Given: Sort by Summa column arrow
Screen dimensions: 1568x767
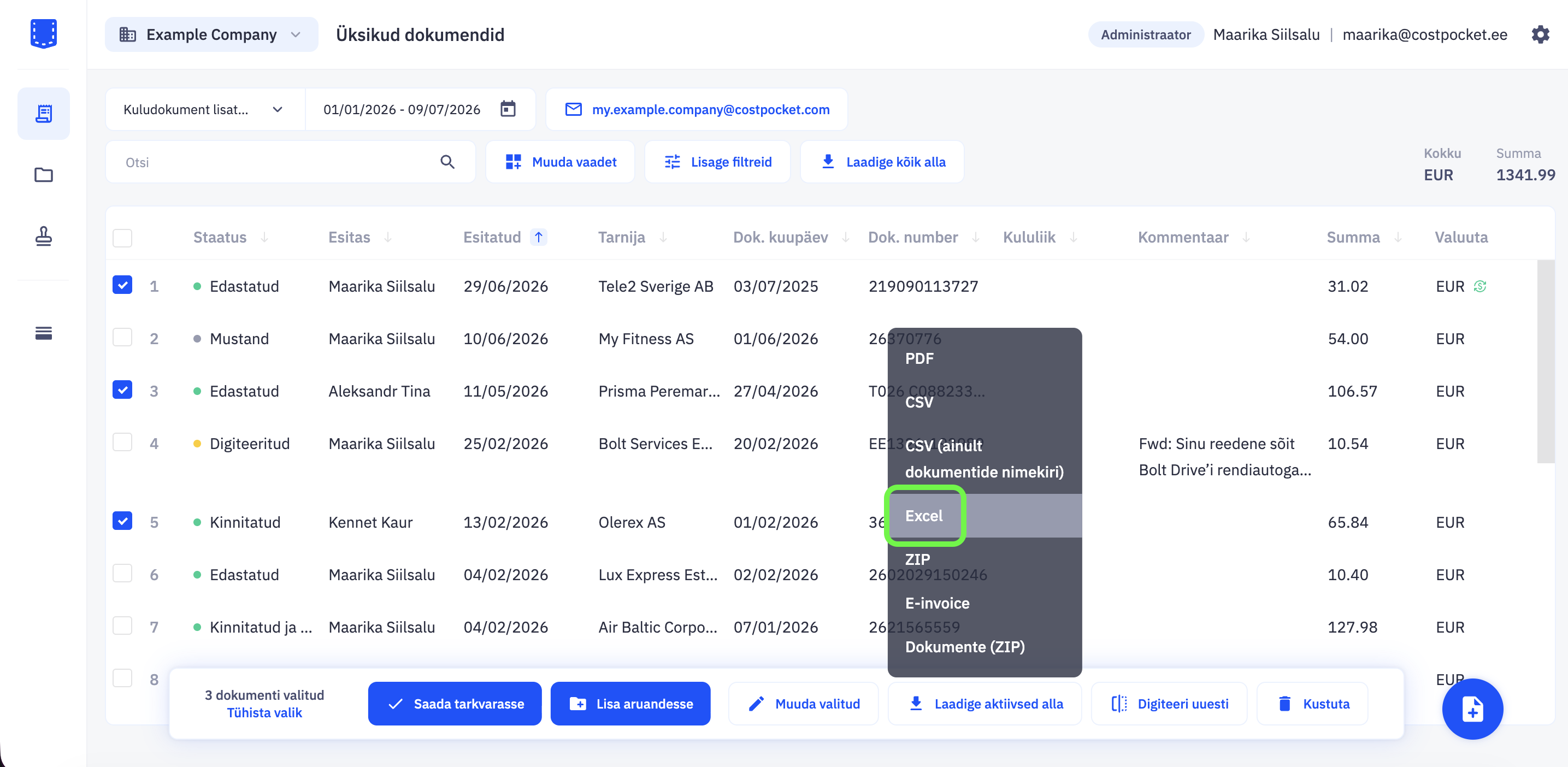Looking at the screenshot, I should (x=1398, y=237).
